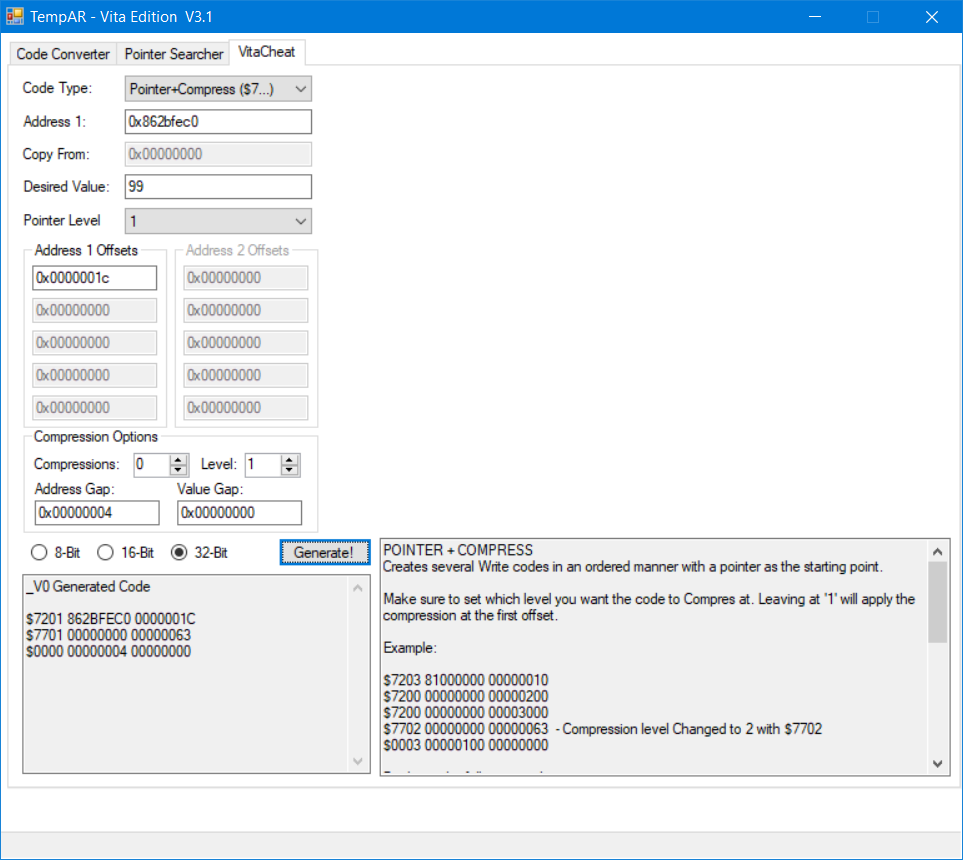This screenshot has height=860, width=963.
Task: Switch to the Code Converter tab
Action: (63, 54)
